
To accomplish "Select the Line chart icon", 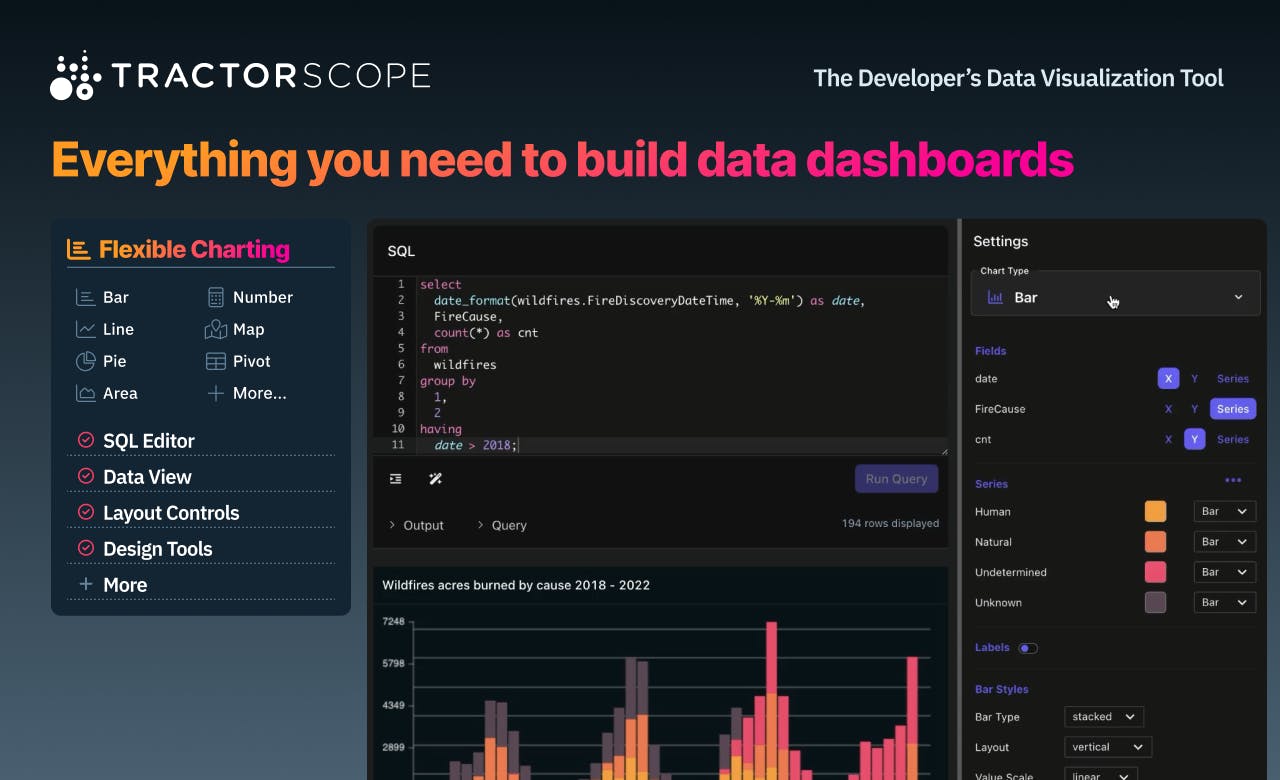I will (x=85, y=329).
